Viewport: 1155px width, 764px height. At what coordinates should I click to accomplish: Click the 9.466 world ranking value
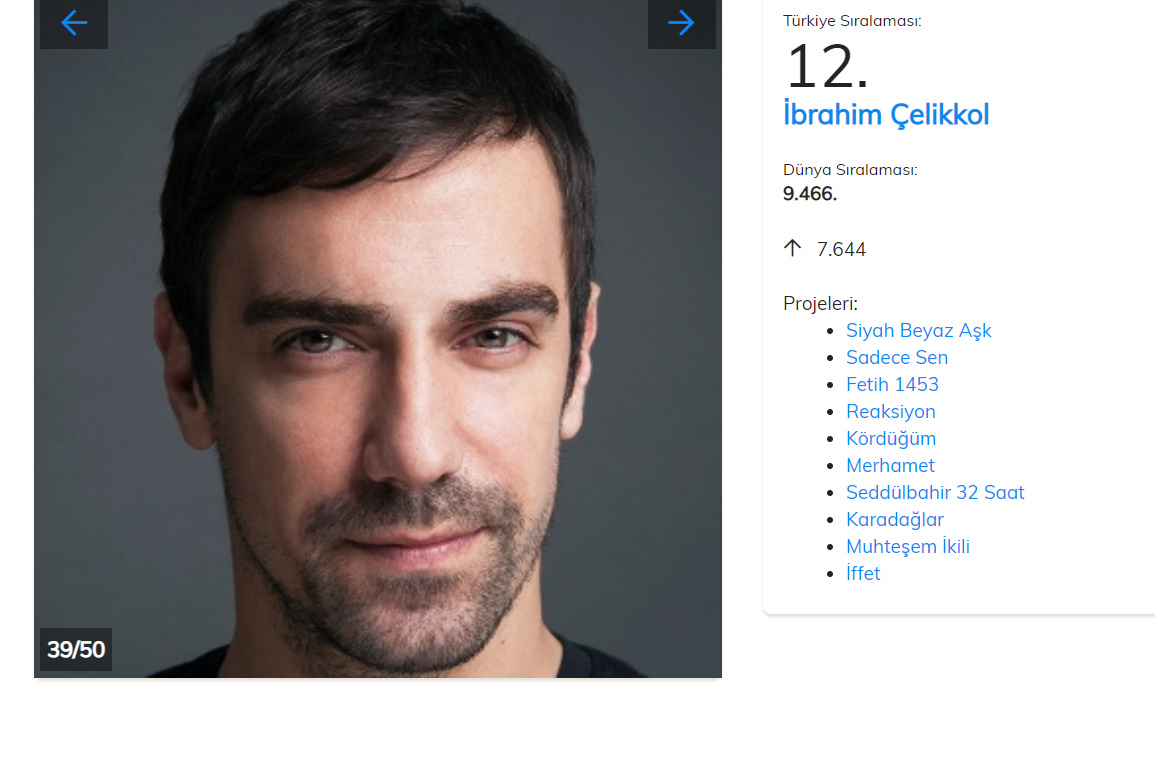(x=810, y=194)
